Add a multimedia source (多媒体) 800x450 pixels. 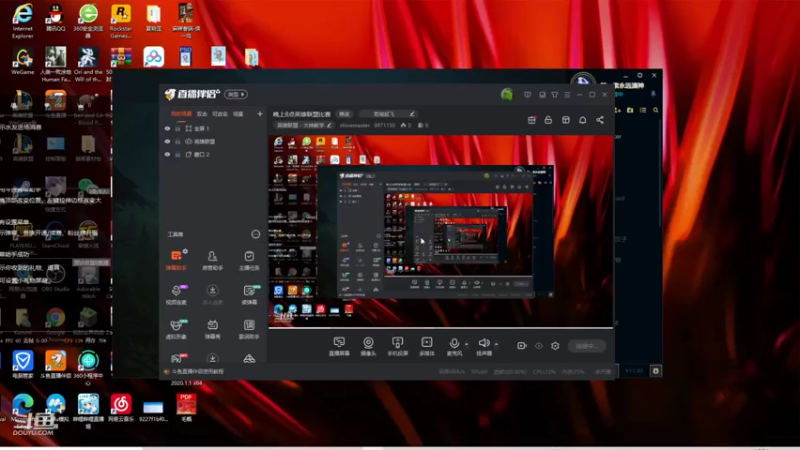click(x=427, y=346)
